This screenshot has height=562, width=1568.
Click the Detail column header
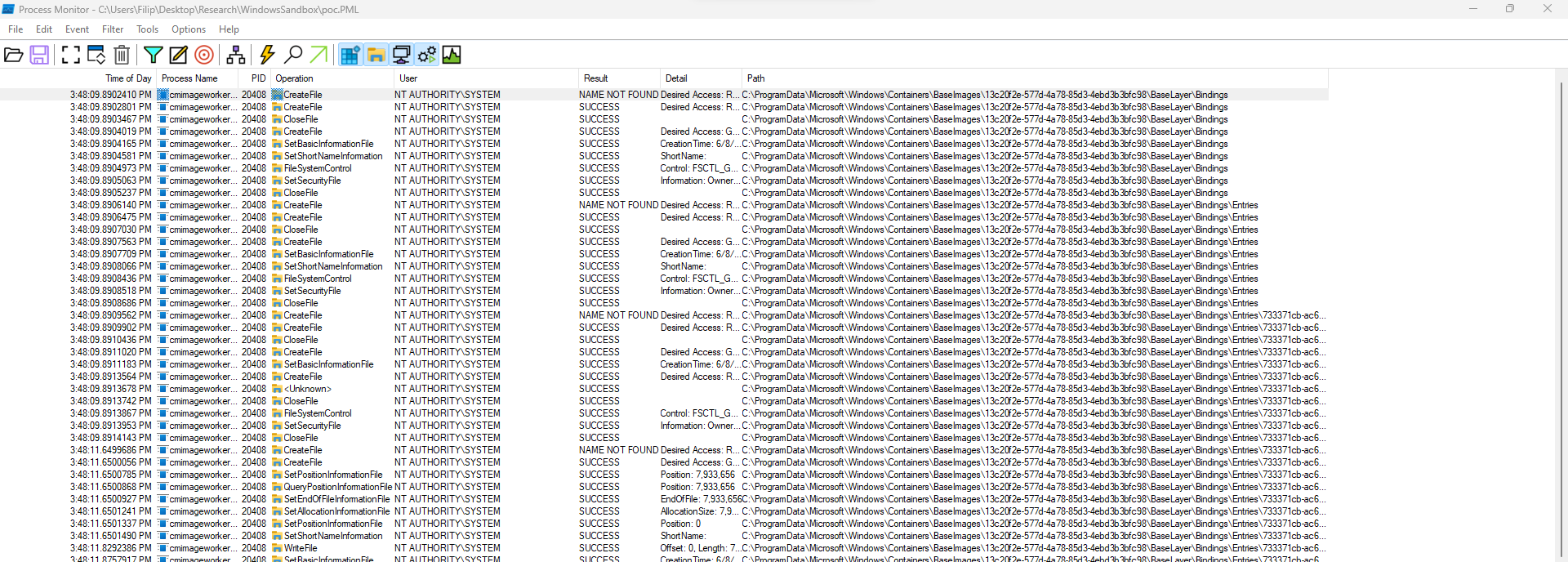tap(700, 78)
